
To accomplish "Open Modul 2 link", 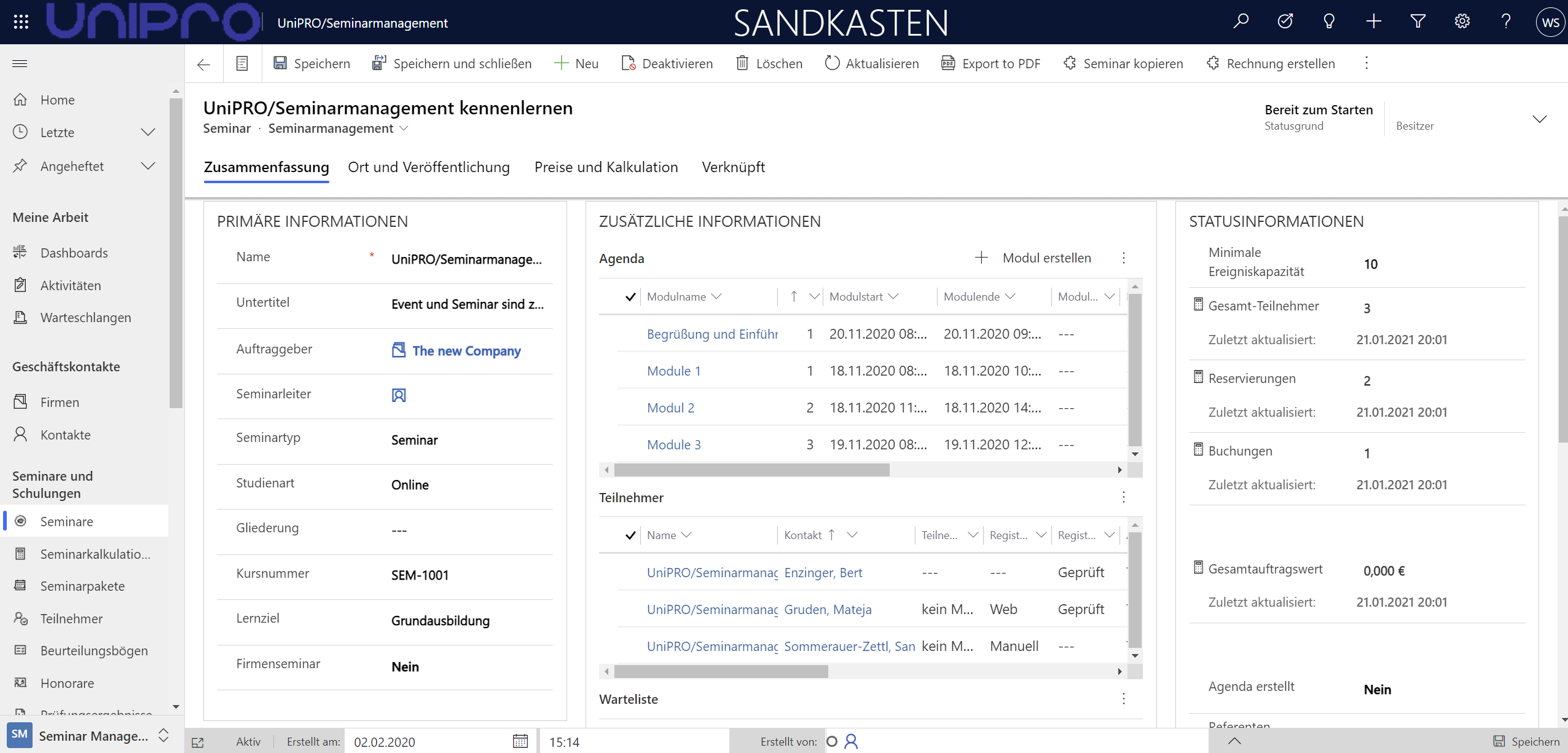I will pos(670,408).
